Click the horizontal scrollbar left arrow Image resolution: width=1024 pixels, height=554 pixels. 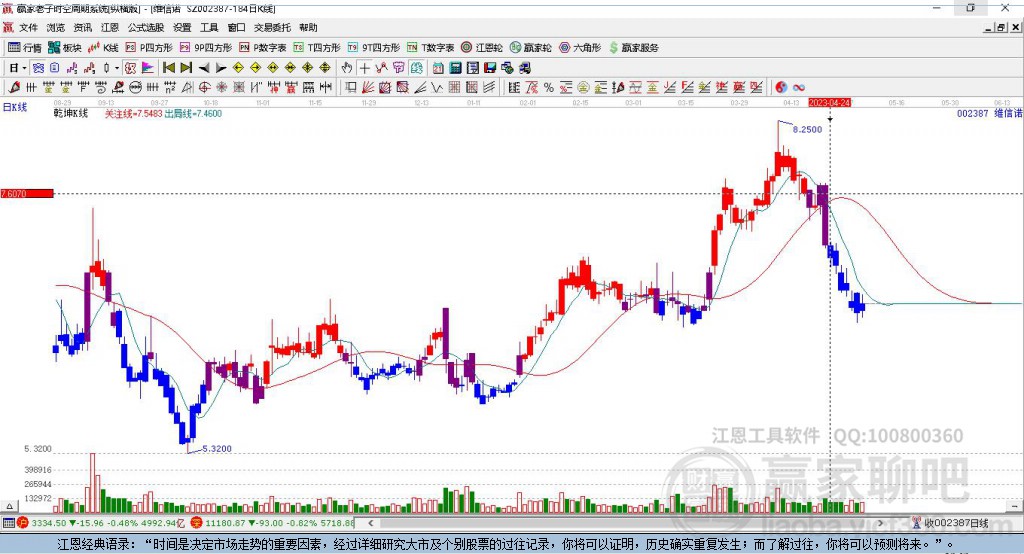371,523
